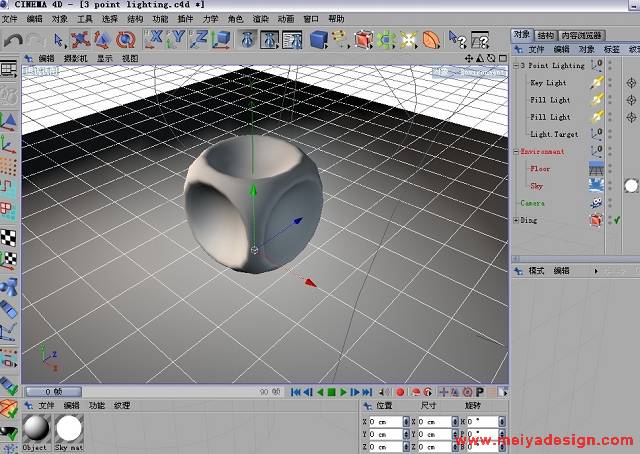Toggle the X axis lock
The width and height of the screenshot is (640, 454).
[x=154, y=40]
